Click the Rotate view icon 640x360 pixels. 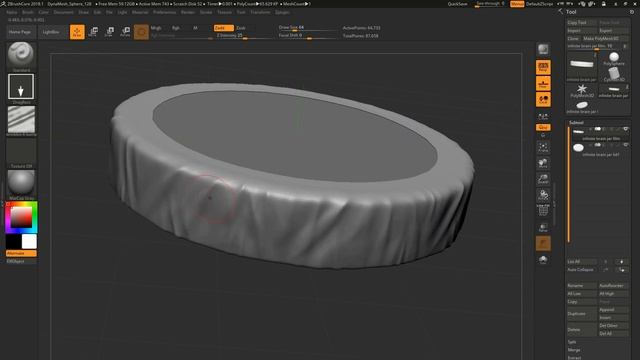click(x=543, y=195)
